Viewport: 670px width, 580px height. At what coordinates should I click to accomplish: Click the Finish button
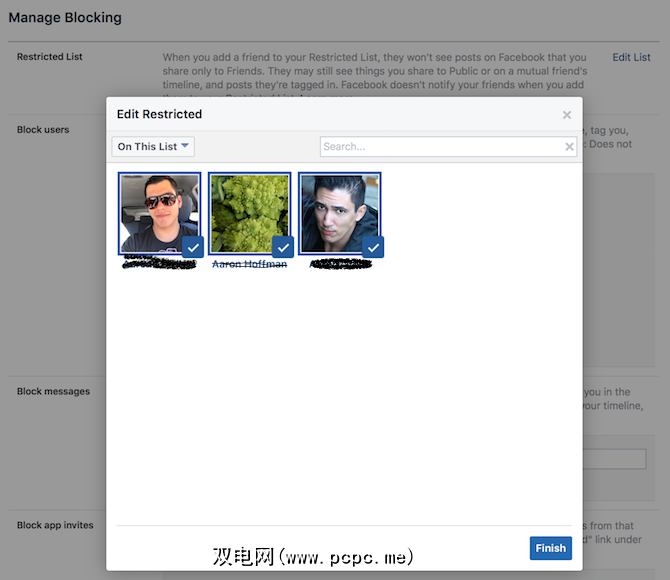(x=551, y=548)
